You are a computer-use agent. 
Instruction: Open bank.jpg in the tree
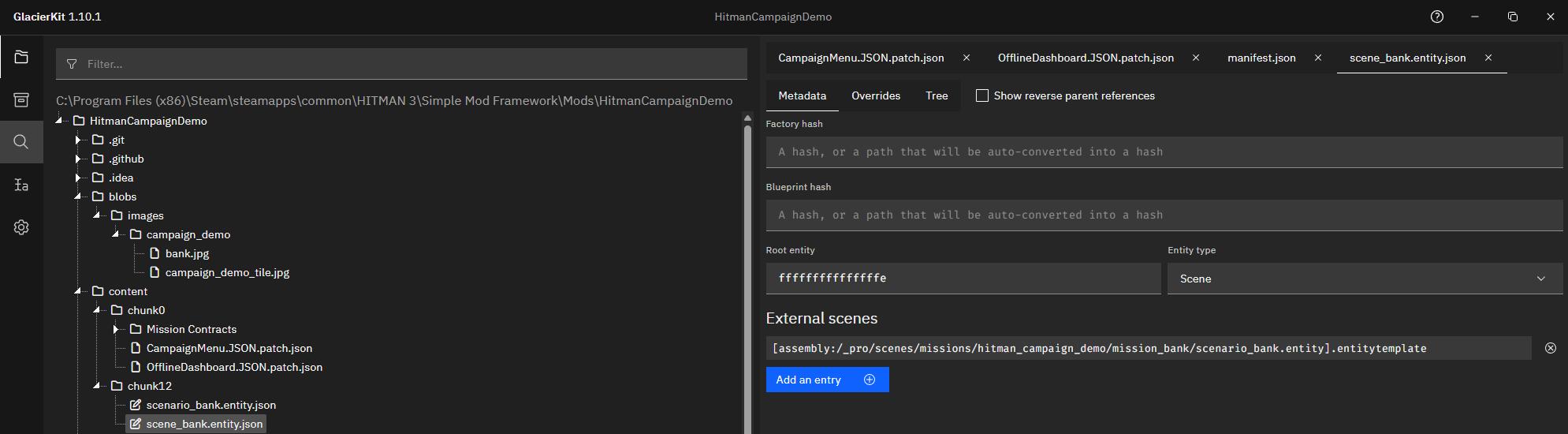point(187,253)
